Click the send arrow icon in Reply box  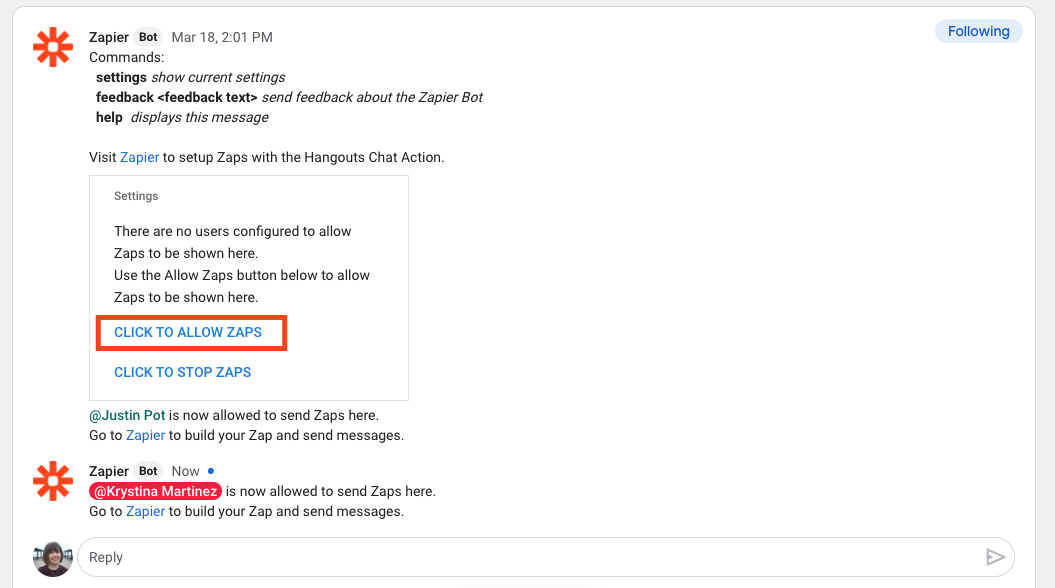tap(995, 557)
